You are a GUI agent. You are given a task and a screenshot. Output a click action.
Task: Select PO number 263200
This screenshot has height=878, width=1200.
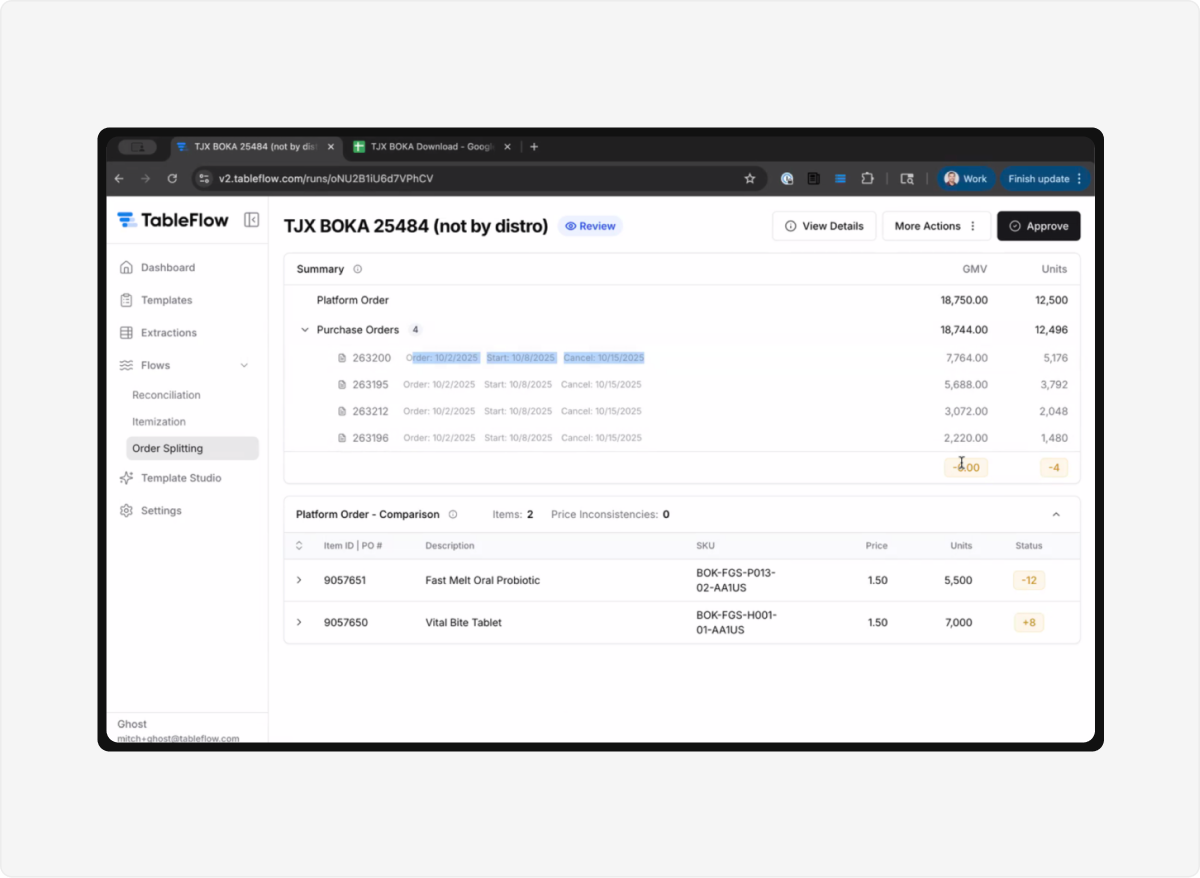coord(371,358)
